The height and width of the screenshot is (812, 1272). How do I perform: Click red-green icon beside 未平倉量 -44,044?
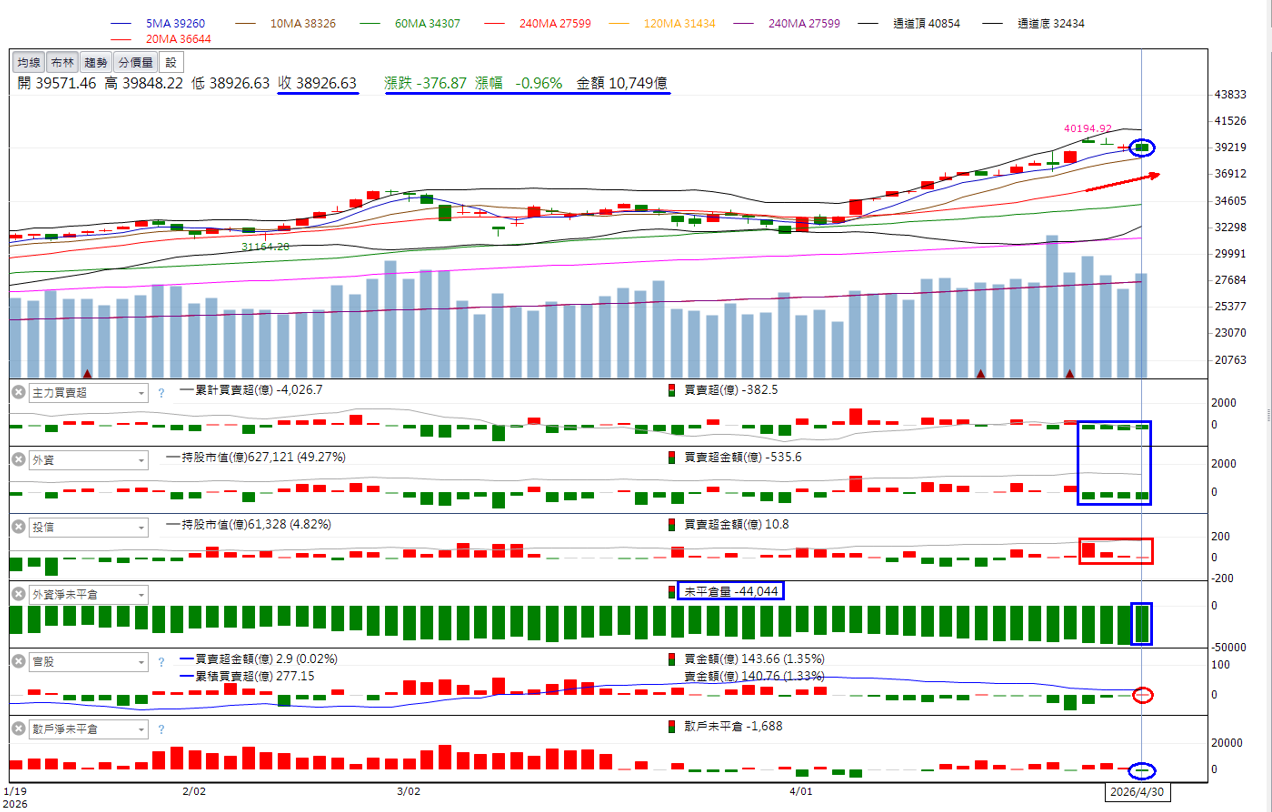click(x=671, y=591)
